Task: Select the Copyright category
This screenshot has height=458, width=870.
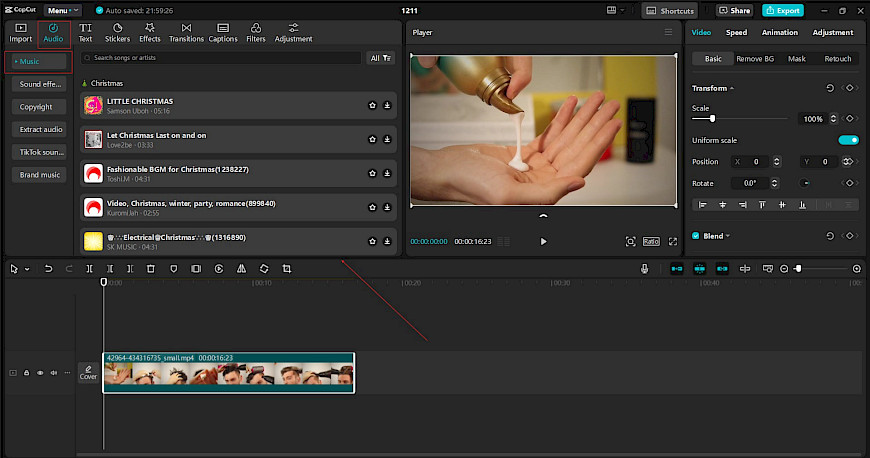Action: click(x=39, y=107)
